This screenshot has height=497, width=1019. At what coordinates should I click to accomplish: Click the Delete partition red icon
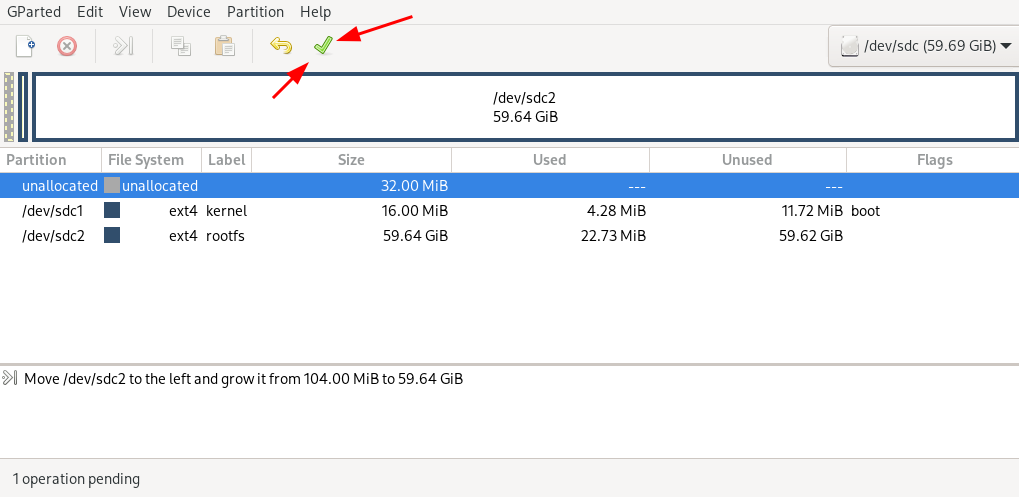point(67,46)
